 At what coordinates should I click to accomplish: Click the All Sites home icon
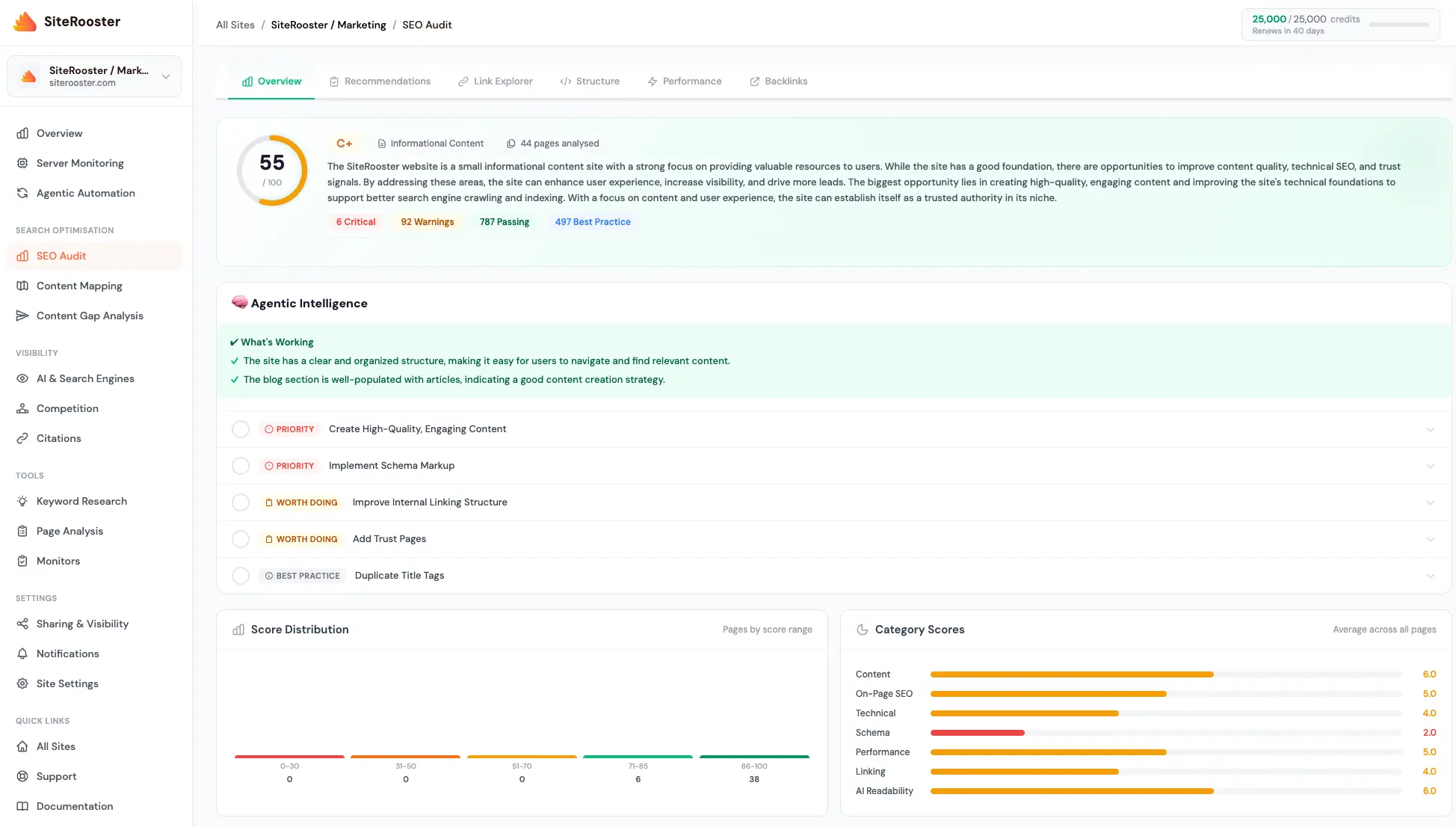point(22,746)
